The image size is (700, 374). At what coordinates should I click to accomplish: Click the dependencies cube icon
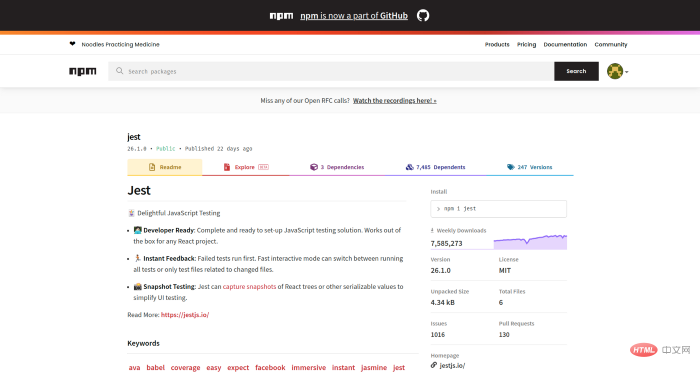click(x=314, y=167)
